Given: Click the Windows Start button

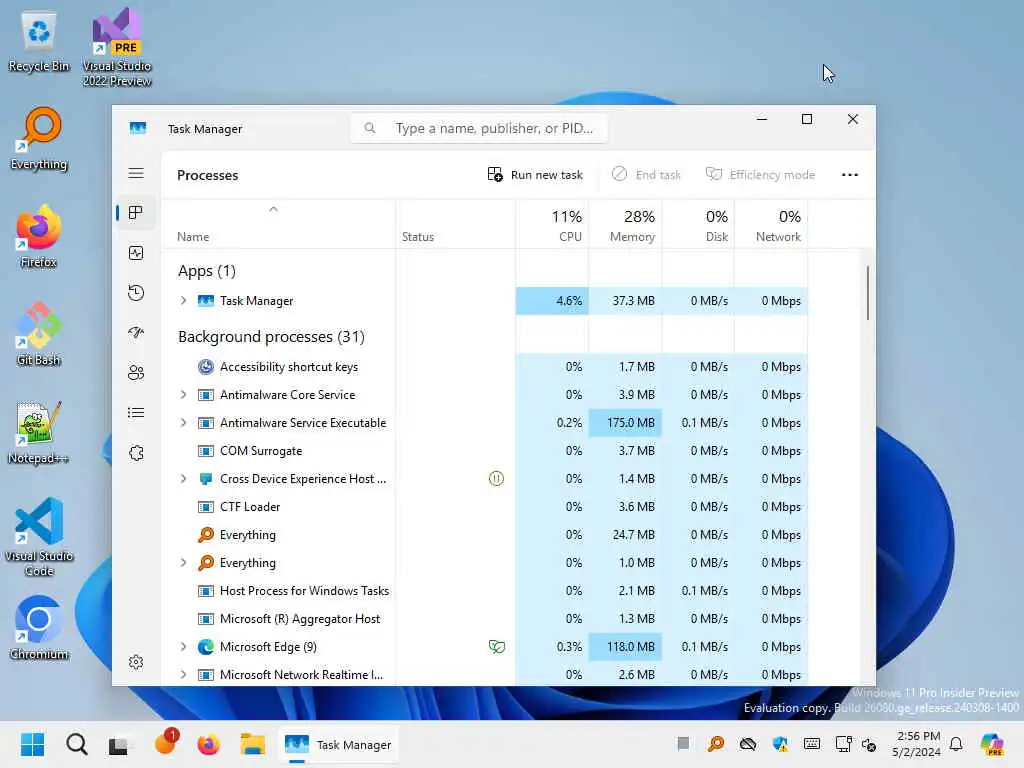Looking at the screenshot, I should tap(32, 744).
